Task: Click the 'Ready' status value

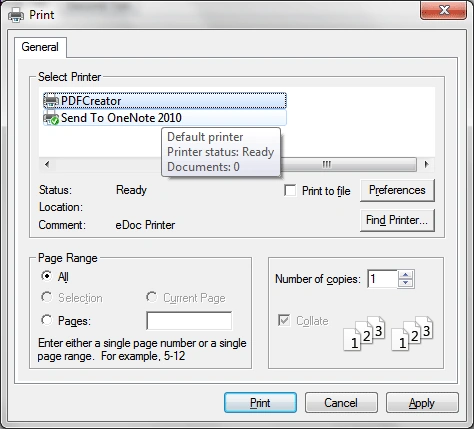Action: click(131, 190)
